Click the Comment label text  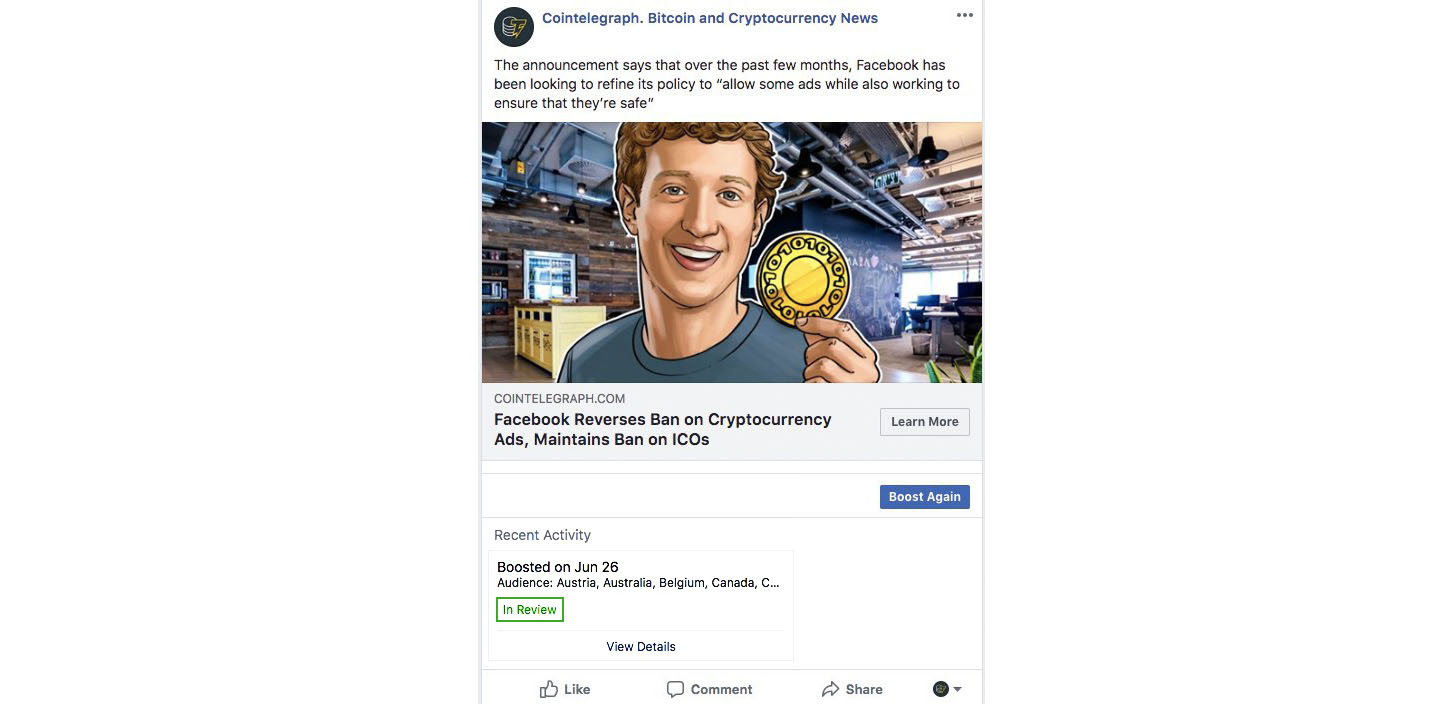721,689
